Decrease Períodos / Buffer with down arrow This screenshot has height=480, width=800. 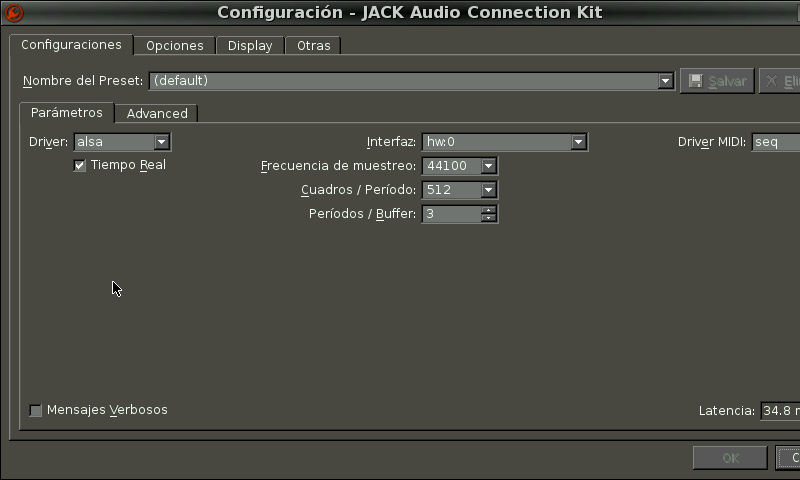coord(489,218)
